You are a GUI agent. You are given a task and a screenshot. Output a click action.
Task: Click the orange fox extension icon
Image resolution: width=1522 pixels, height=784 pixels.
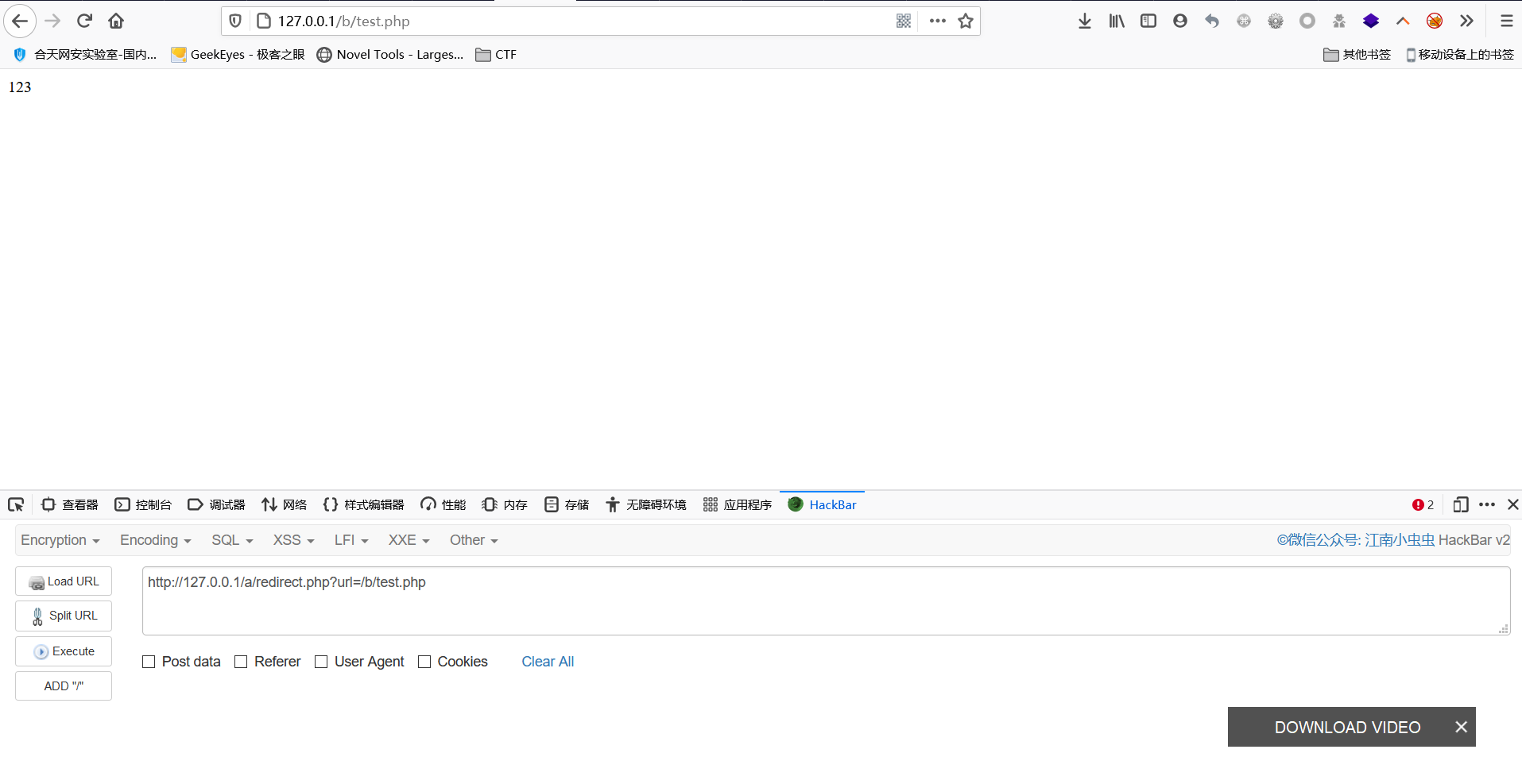click(x=1435, y=21)
